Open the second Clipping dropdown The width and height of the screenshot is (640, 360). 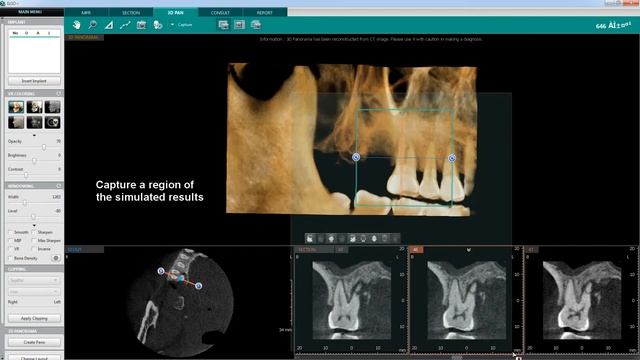click(34, 292)
